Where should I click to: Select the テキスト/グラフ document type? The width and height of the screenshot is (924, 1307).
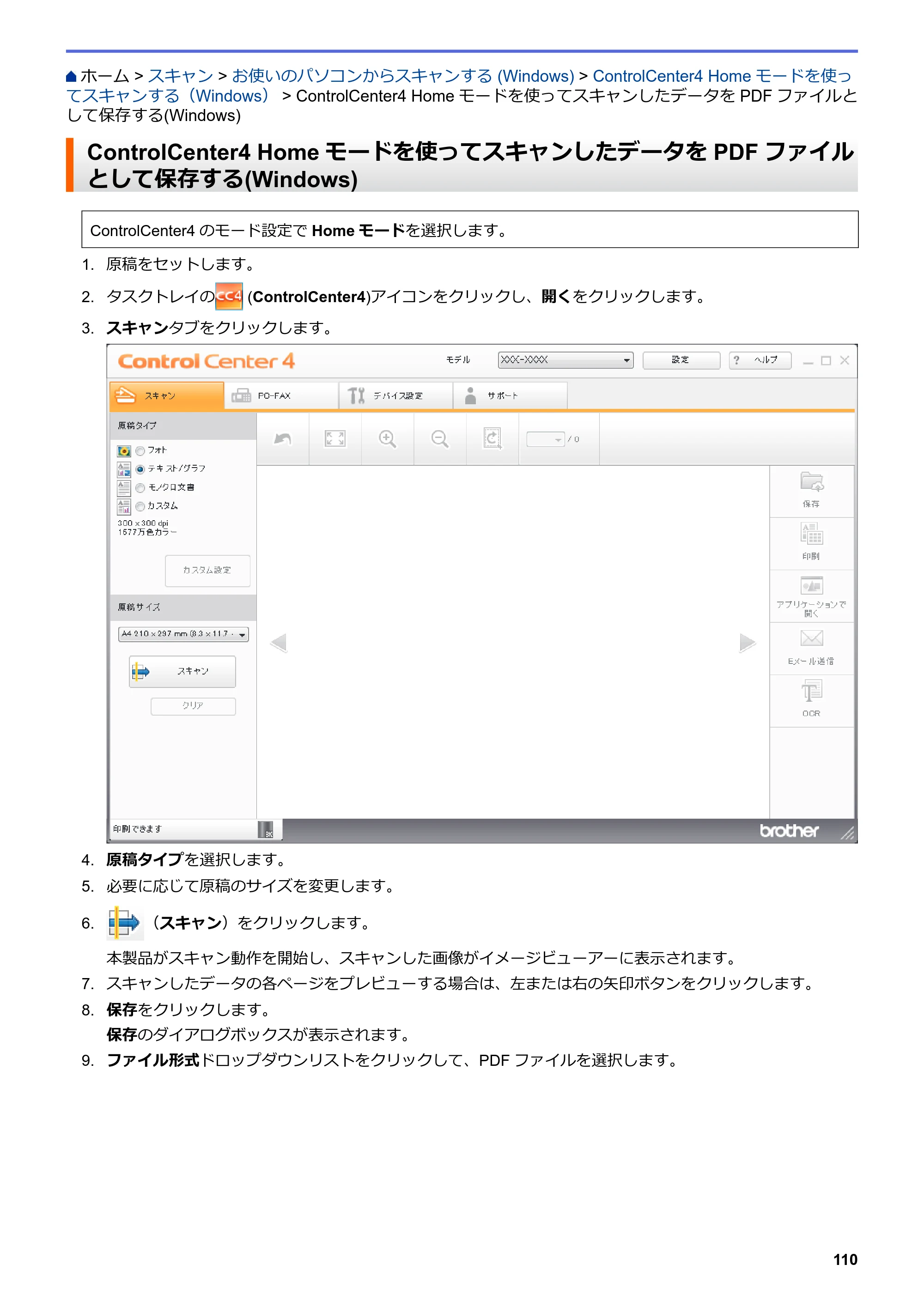[x=140, y=470]
